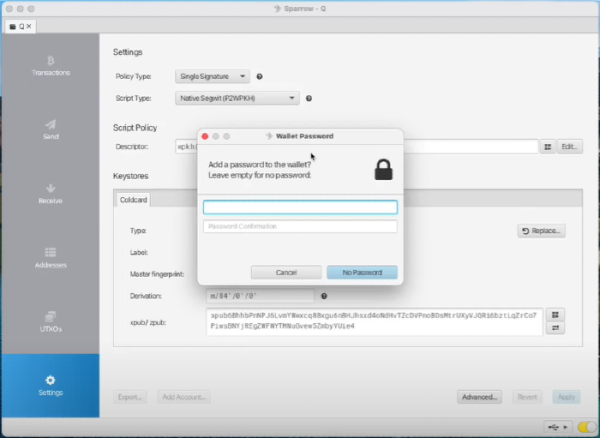Screen dimensions: 600x438
Task: Expand the Script Type Native Segwit dropdown
Action: [x=237, y=98]
